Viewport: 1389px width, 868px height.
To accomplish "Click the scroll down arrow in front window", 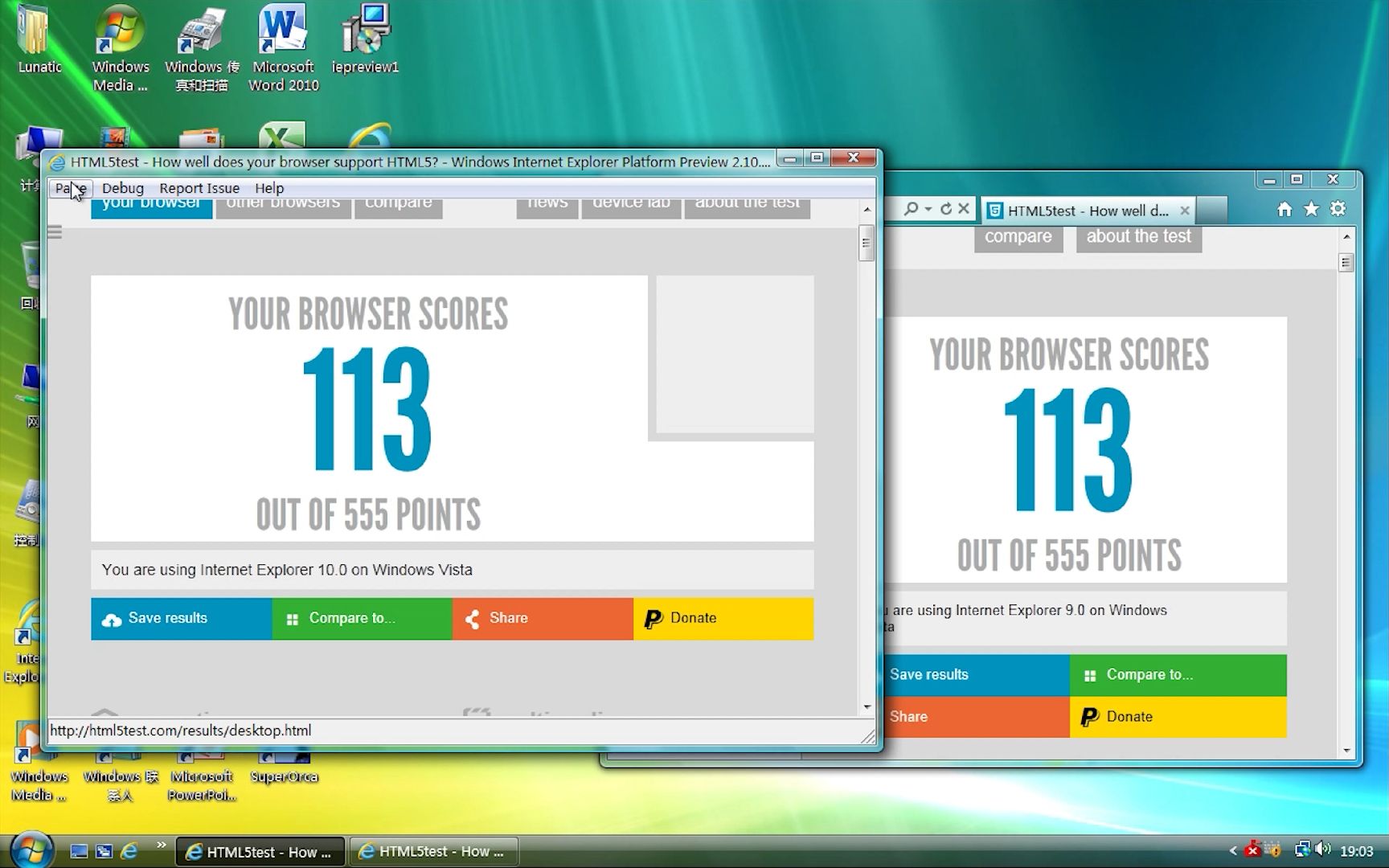I will (x=867, y=707).
